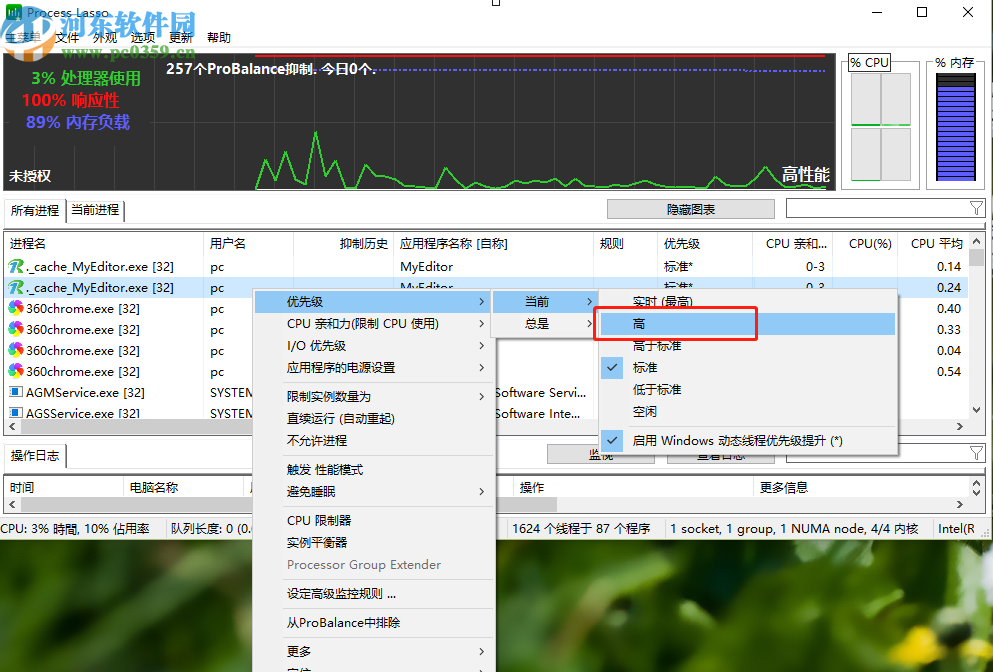The image size is (993, 672).
Task: Expand the 总是 submenu
Action: click(545, 324)
